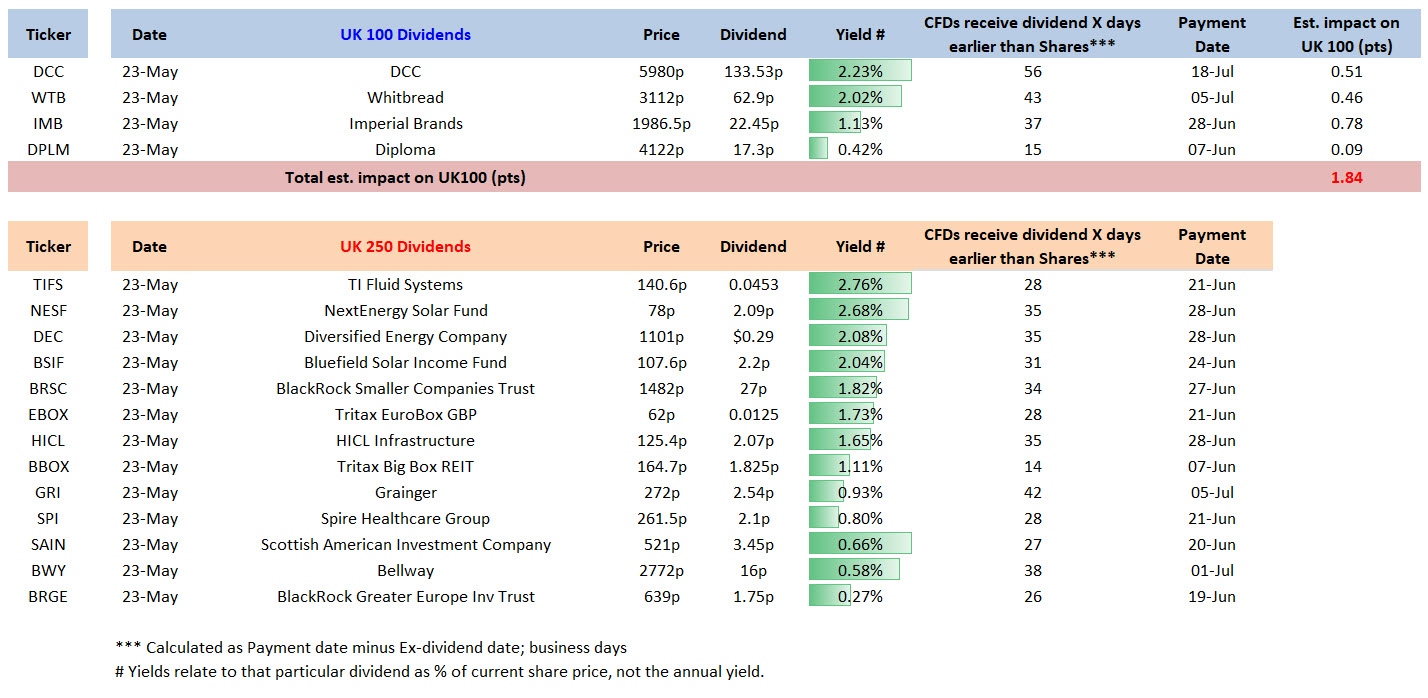Click Spire Healthcare Group name
1428x698 pixels.
click(x=405, y=518)
